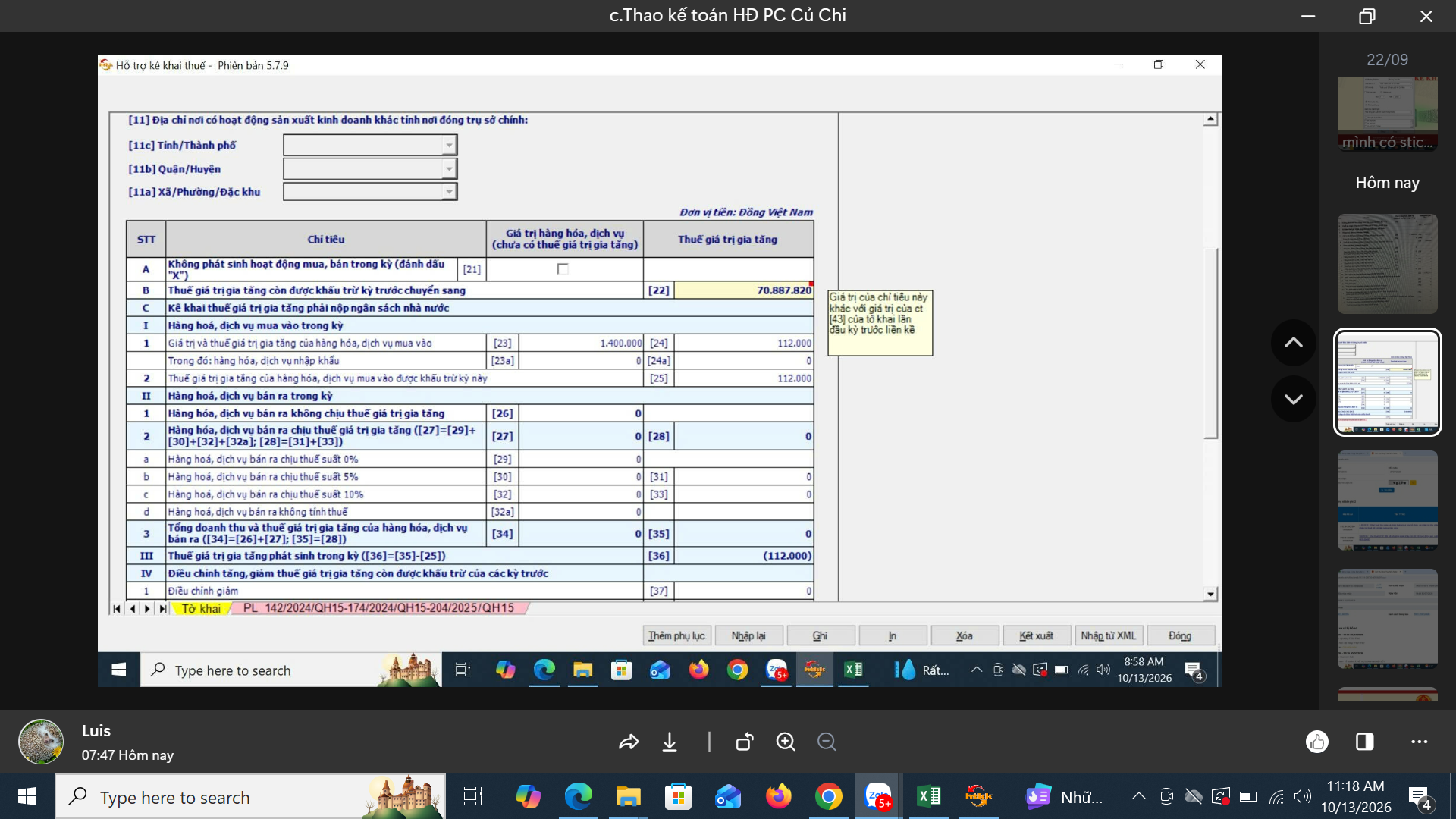Image resolution: width=1456 pixels, height=819 pixels.
Task: Rotate the image using the rotate icon
Action: point(745,742)
